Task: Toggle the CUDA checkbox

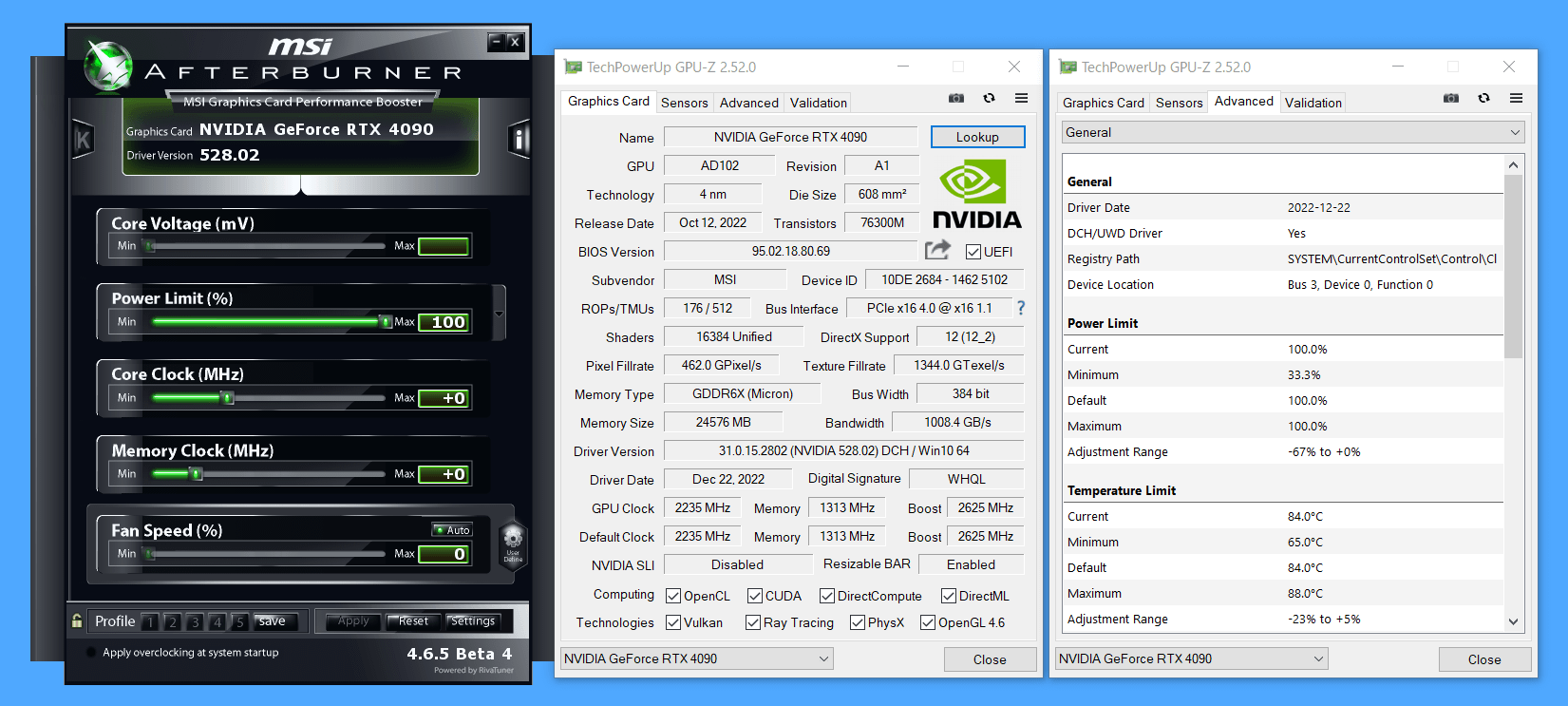Action: (x=755, y=596)
